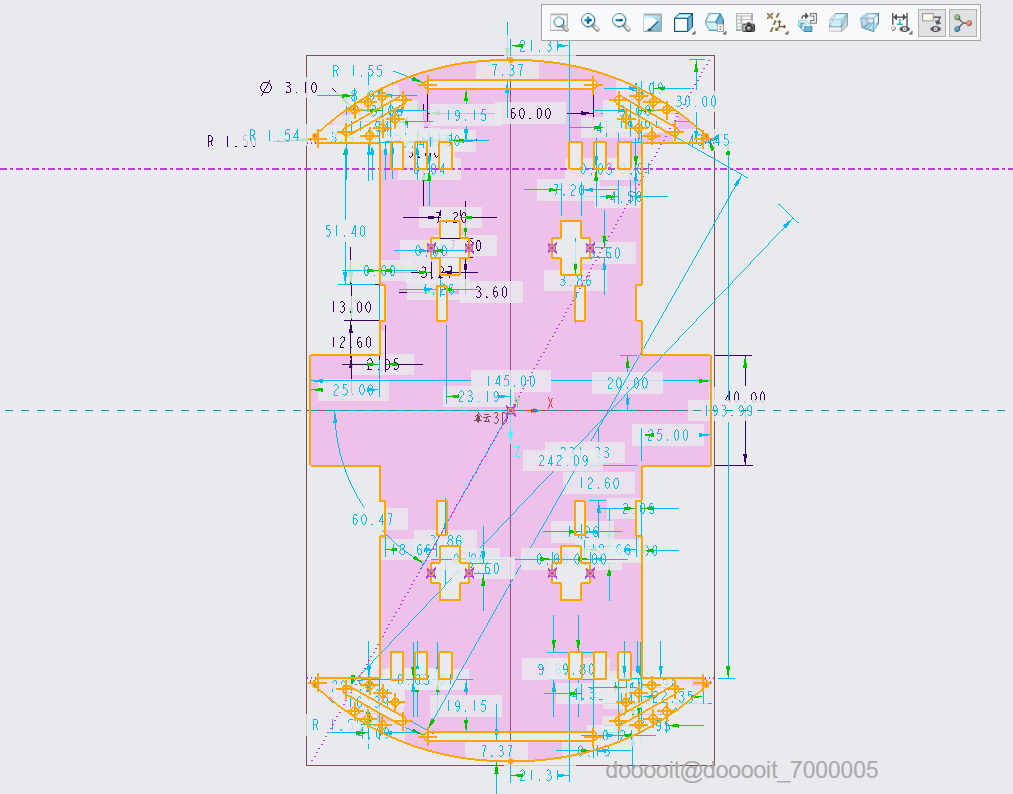The width and height of the screenshot is (1013, 794).
Task: Toggle the Perspective View icon
Action: (870, 23)
